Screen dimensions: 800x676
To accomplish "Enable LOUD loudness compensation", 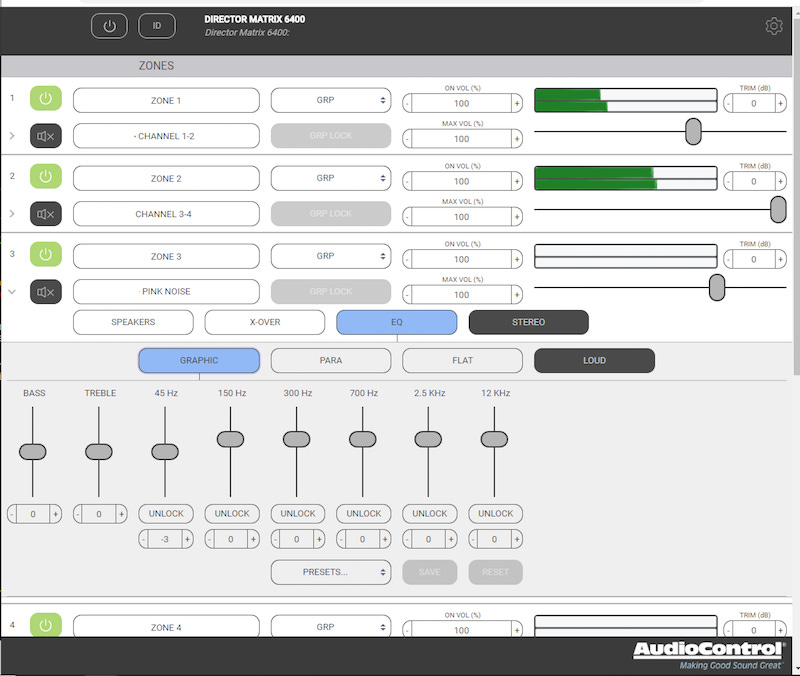I will click(x=594, y=360).
